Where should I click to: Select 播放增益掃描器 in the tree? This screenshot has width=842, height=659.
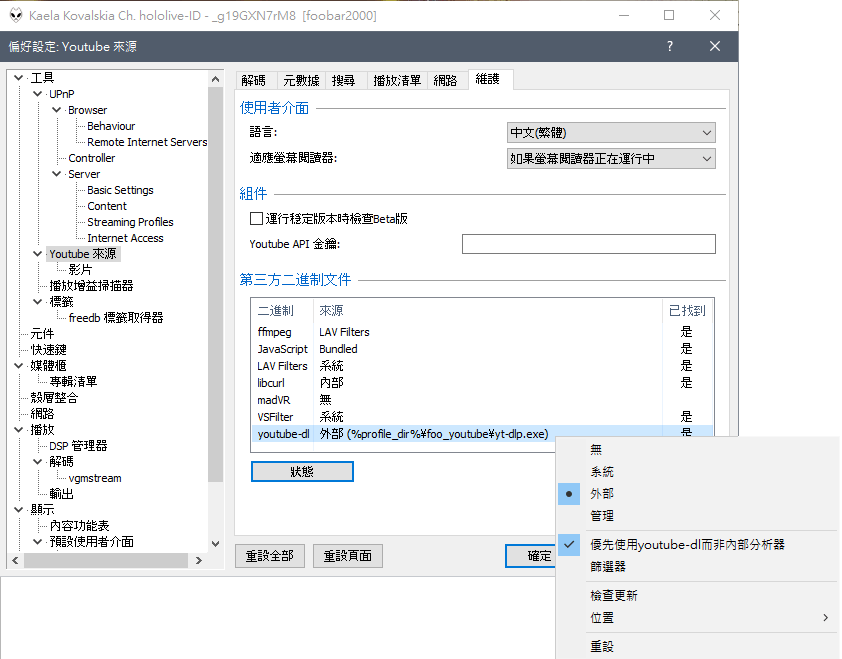91,286
